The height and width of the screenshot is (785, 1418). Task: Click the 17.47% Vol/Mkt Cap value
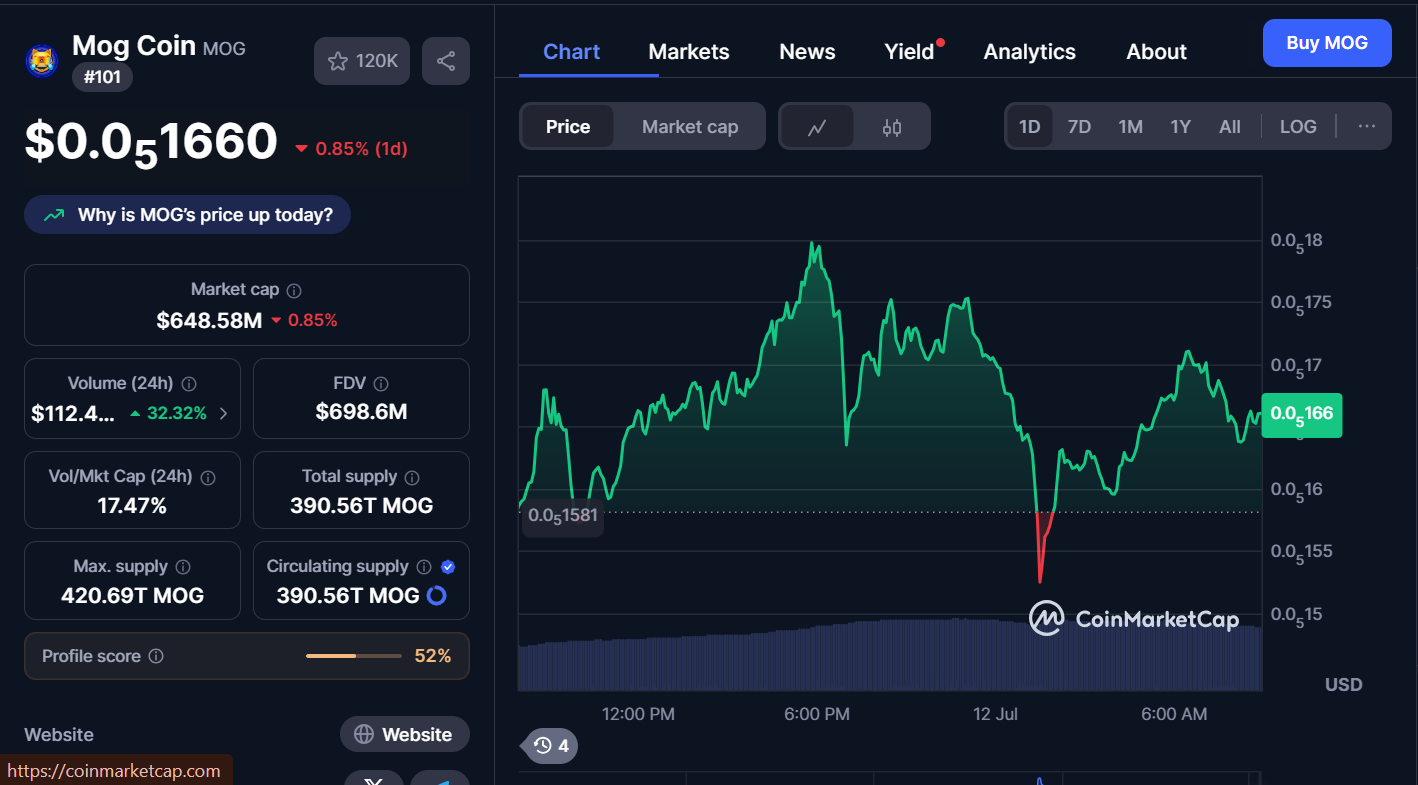point(132,506)
